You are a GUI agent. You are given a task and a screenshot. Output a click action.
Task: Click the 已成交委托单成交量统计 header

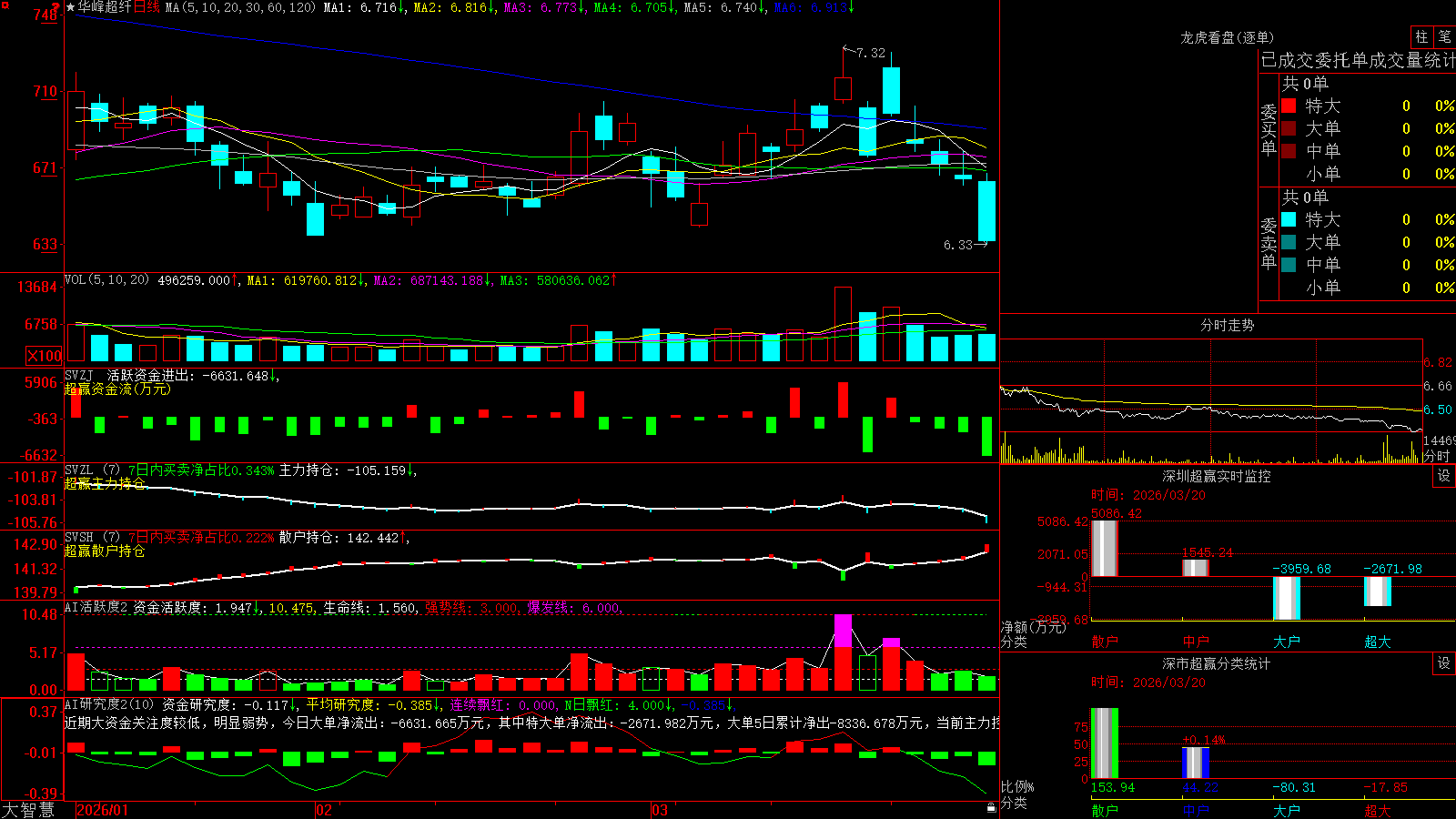[x=1358, y=60]
